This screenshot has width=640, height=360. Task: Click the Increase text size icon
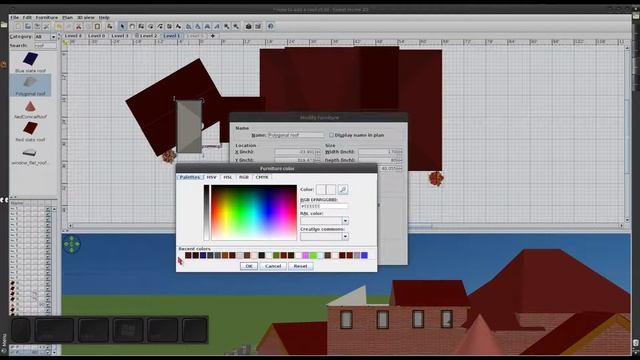(189, 26)
